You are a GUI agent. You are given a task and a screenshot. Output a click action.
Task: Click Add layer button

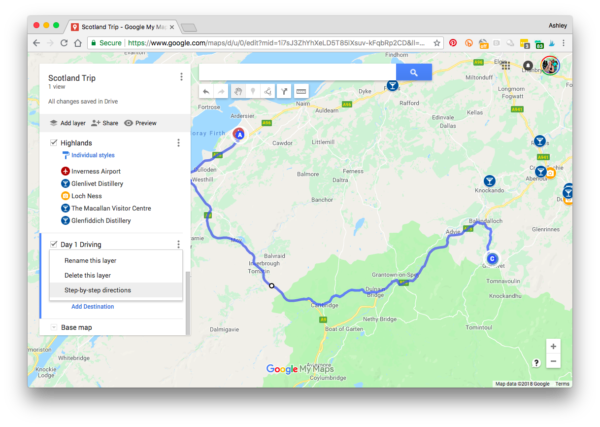coord(68,123)
